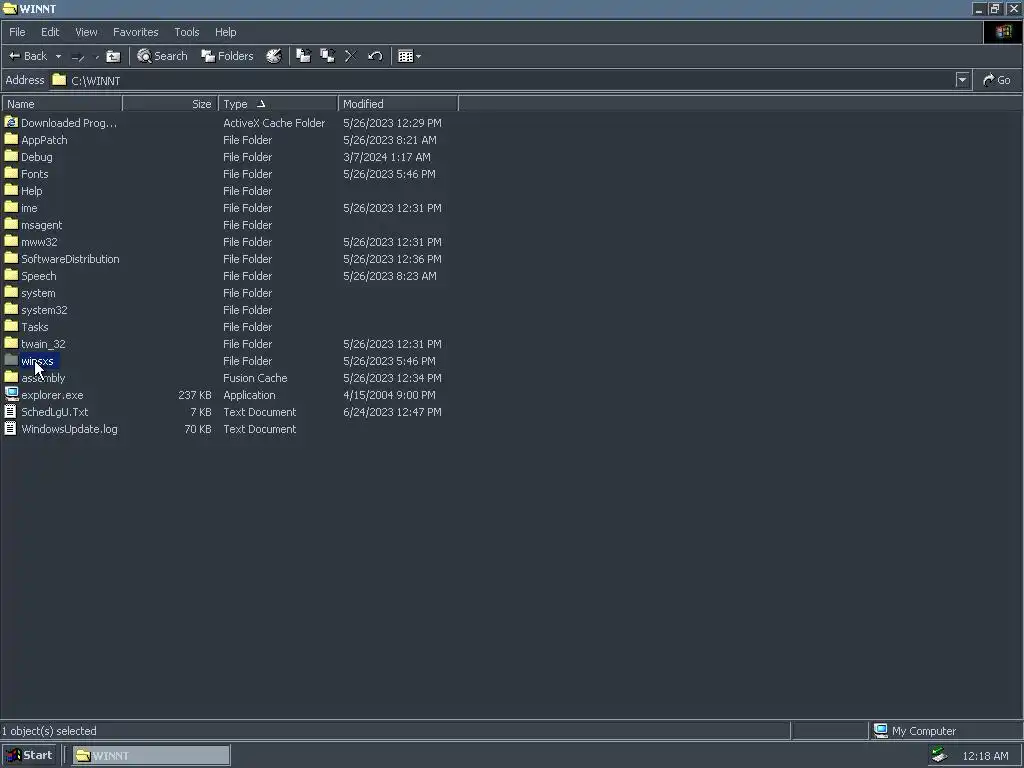Select the system32 folder icon
The image size is (1024, 768).
[x=11, y=309]
